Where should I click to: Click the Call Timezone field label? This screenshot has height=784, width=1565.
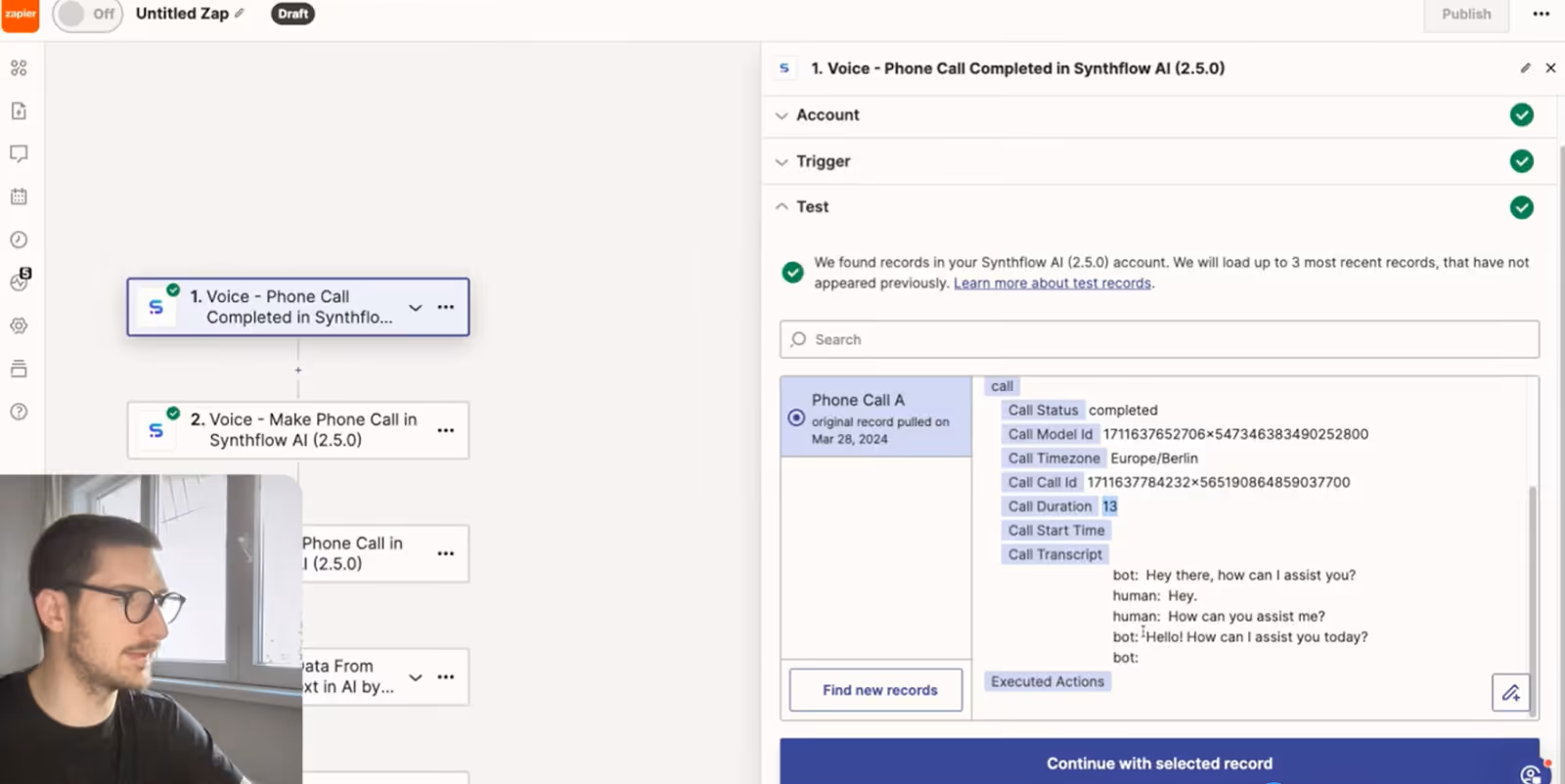click(1053, 458)
